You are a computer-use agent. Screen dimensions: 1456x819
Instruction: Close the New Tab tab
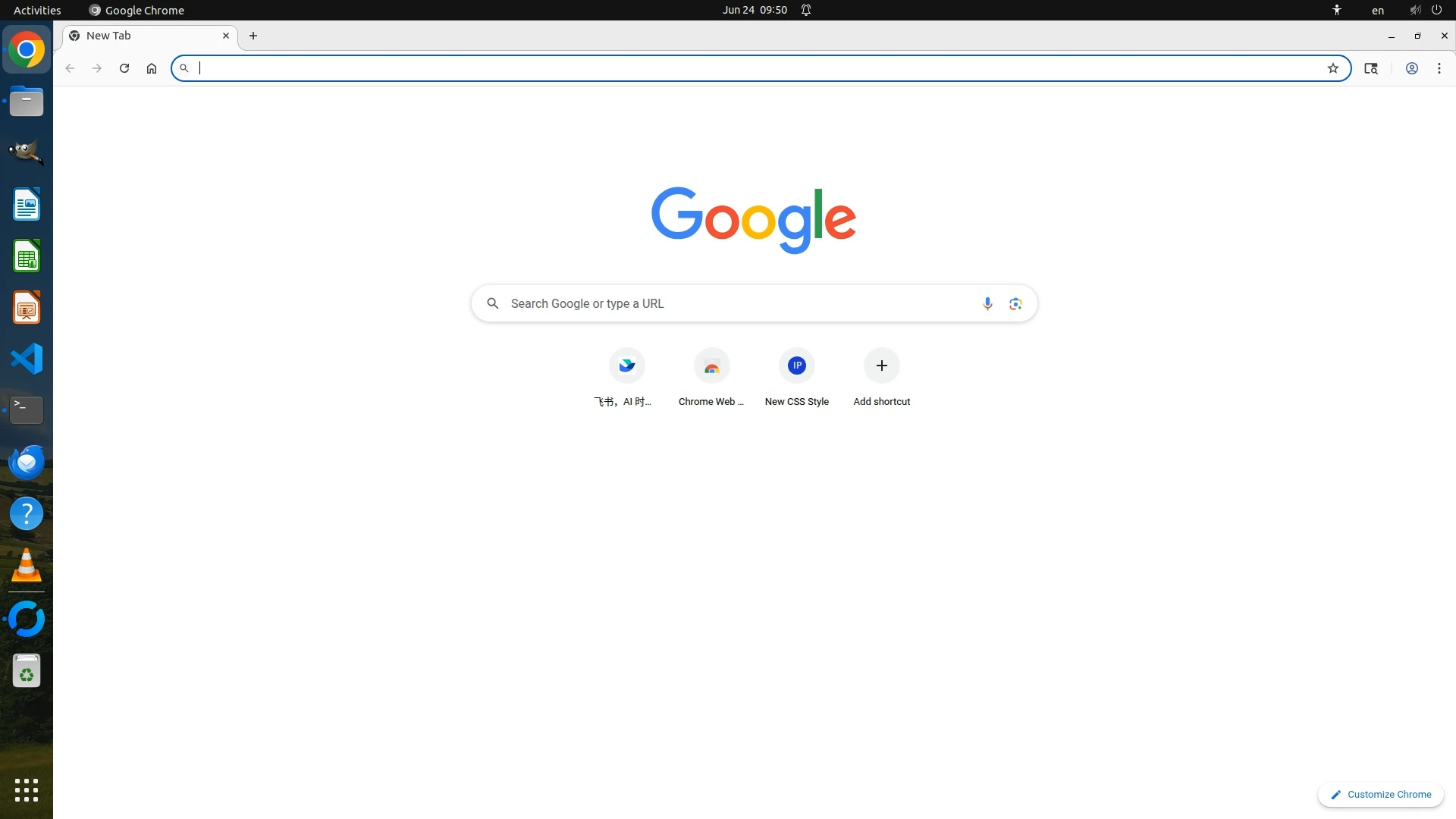[225, 36]
